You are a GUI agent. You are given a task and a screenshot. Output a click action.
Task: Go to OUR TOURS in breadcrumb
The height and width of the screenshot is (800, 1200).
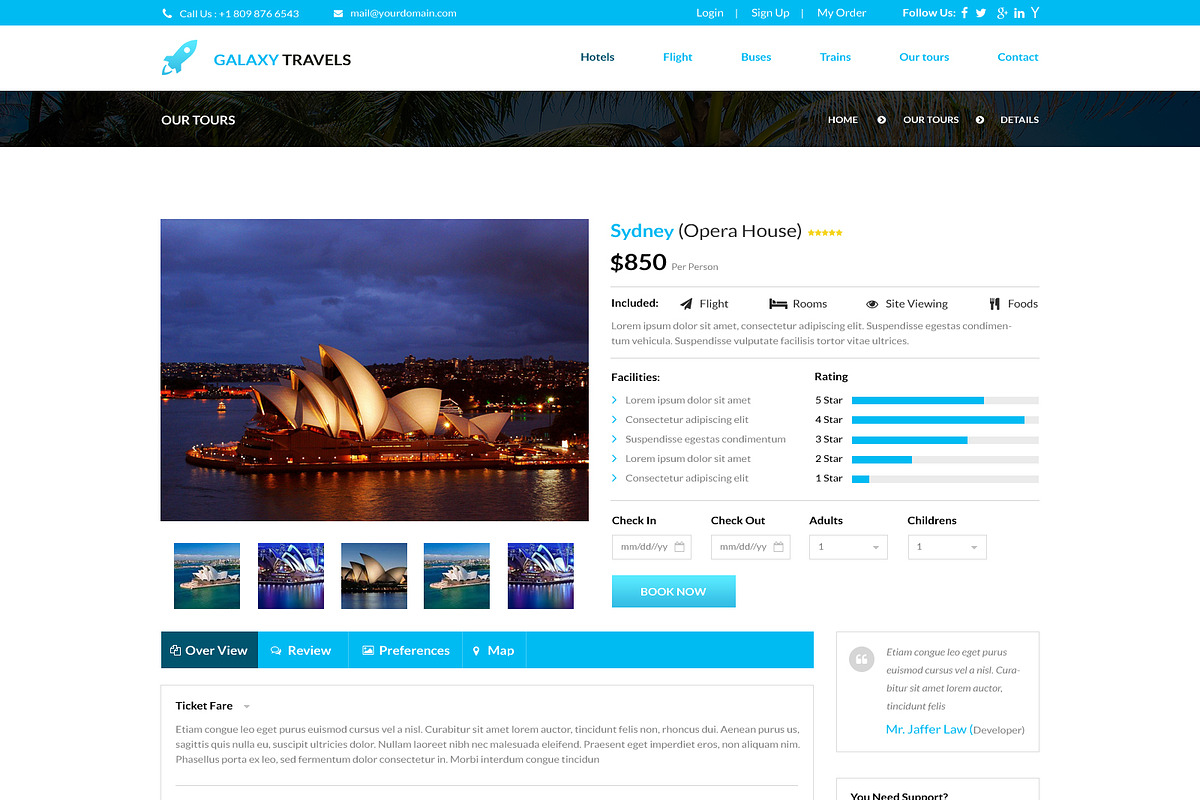(x=931, y=120)
